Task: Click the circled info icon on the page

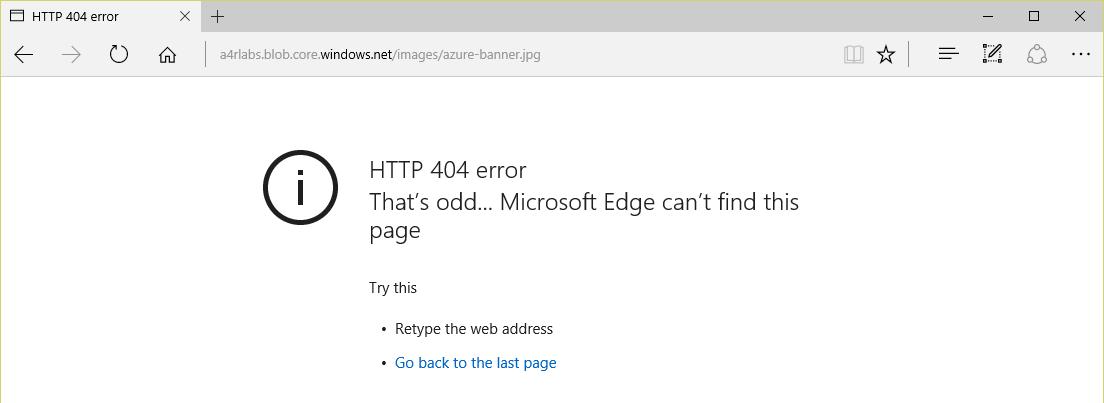Action: tap(298, 187)
